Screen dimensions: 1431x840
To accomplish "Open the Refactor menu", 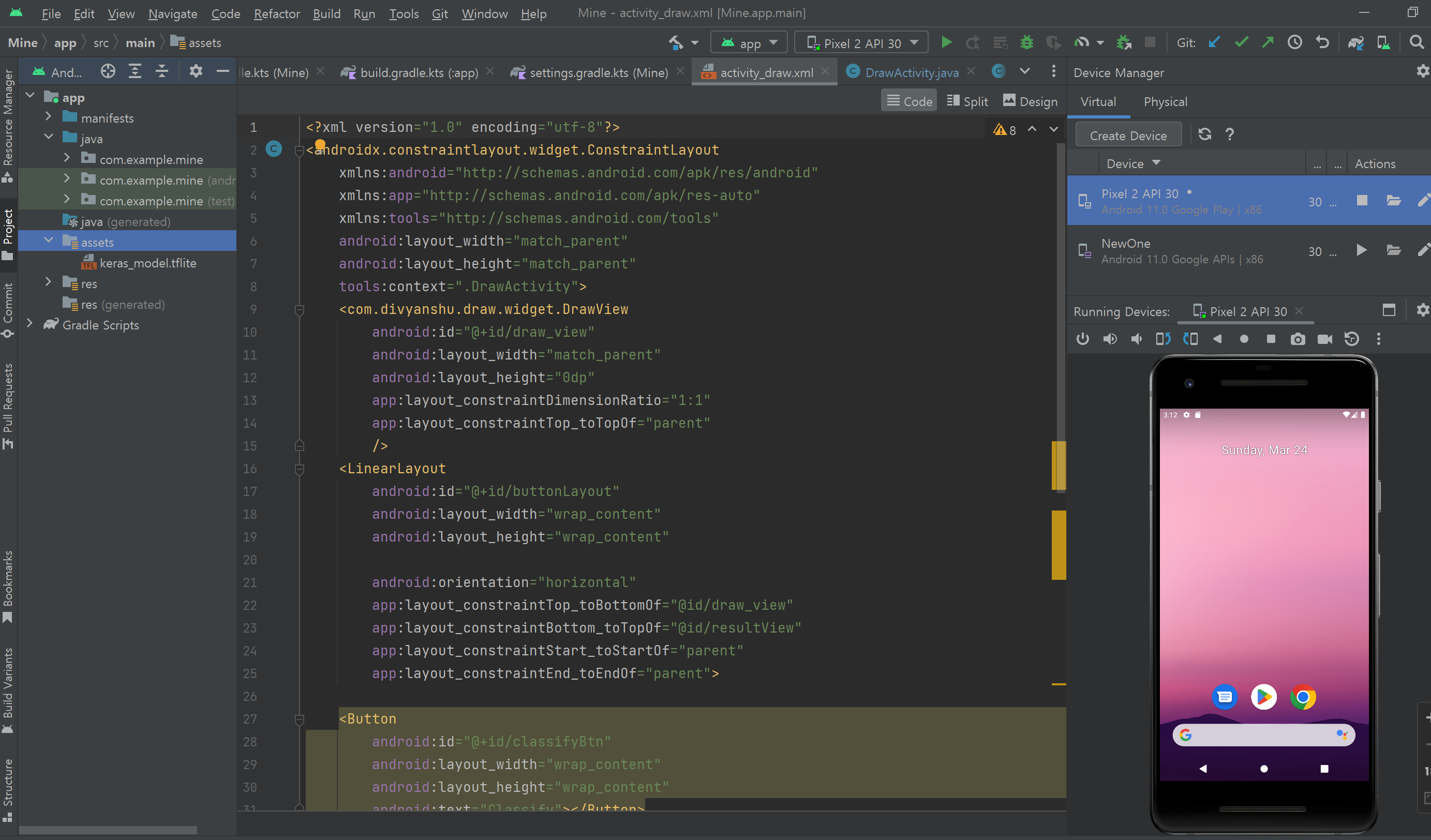I will (x=277, y=13).
